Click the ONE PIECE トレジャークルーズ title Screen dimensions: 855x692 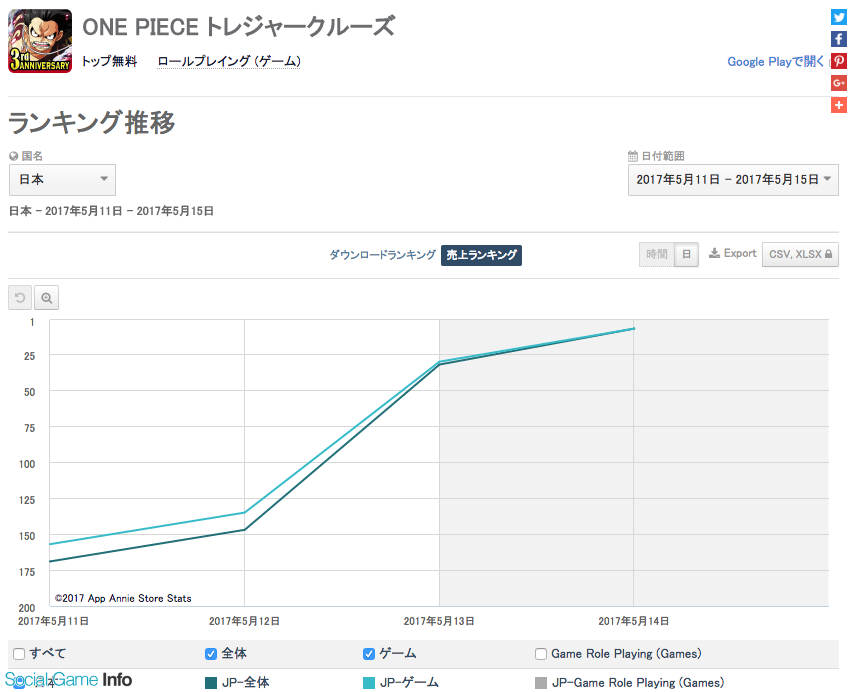coord(238,27)
